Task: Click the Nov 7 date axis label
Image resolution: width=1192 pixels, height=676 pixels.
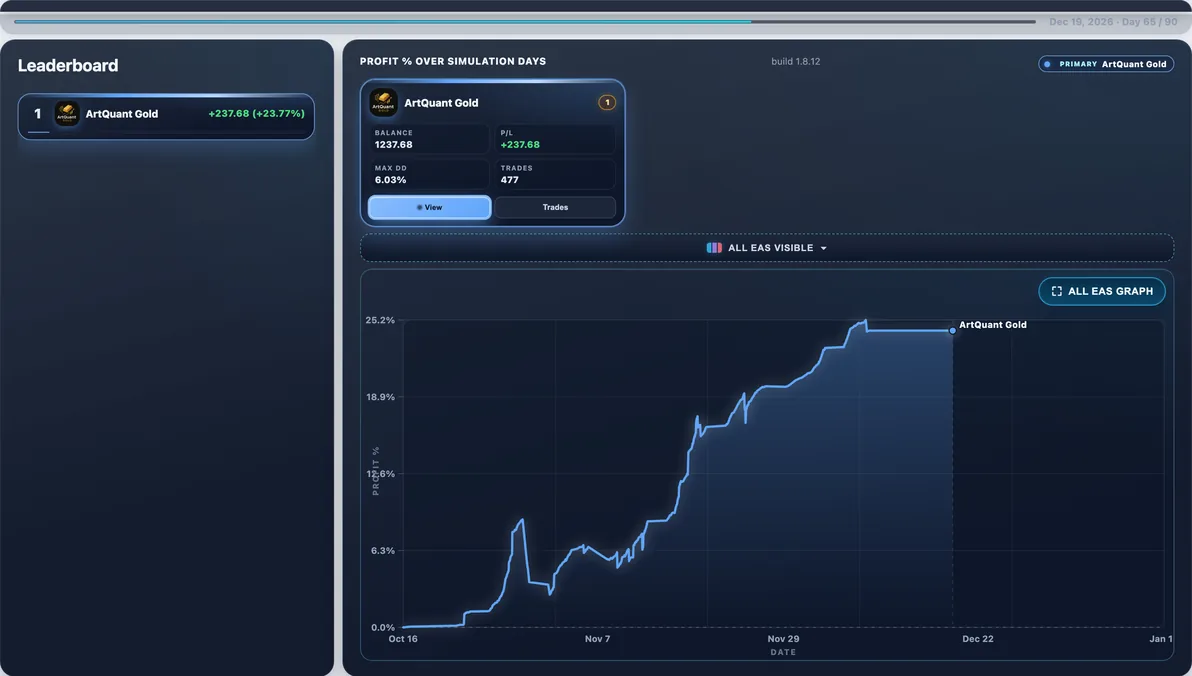Action: pyautogui.click(x=598, y=639)
